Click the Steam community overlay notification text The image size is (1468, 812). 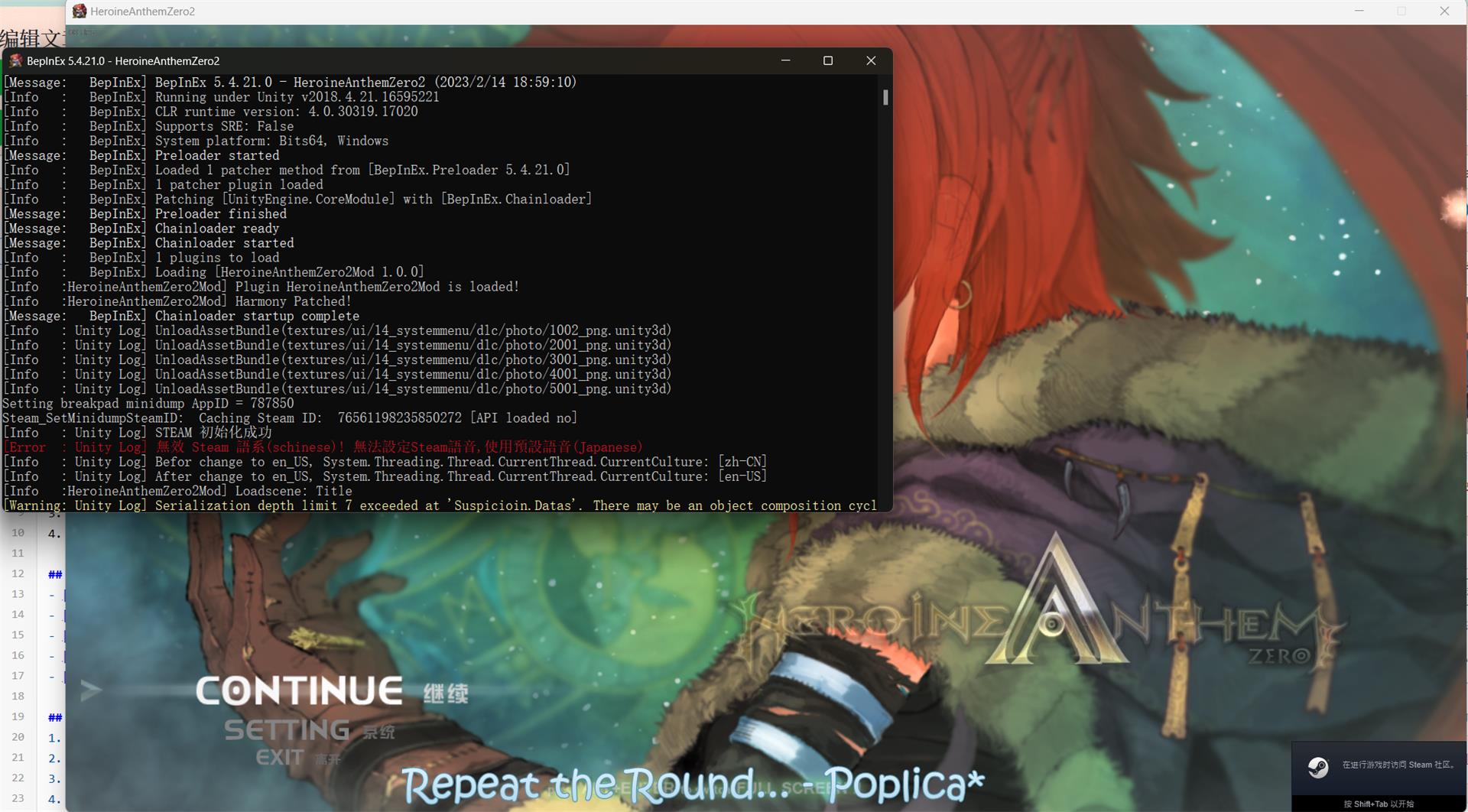[1398, 765]
